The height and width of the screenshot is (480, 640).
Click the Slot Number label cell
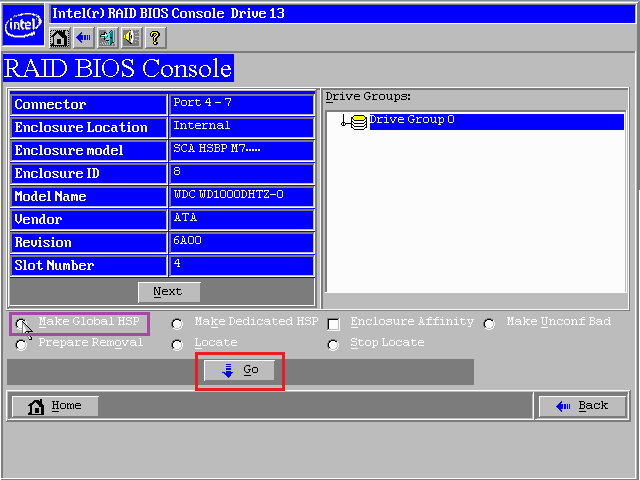click(x=89, y=266)
